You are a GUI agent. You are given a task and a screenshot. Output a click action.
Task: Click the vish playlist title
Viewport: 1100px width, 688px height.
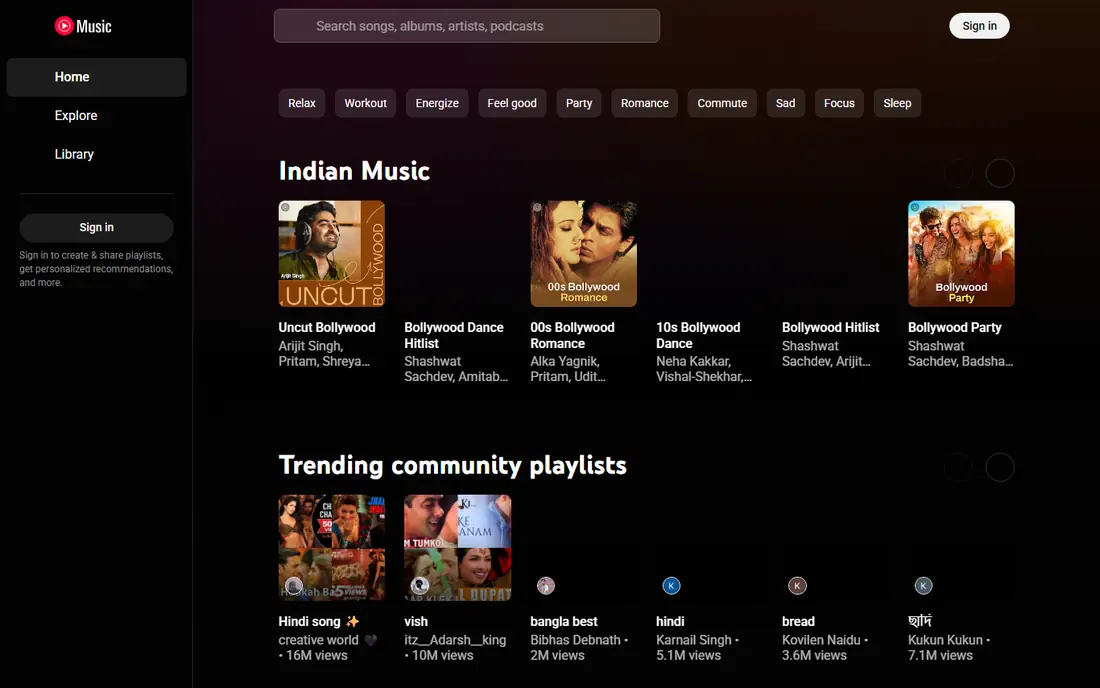point(416,621)
